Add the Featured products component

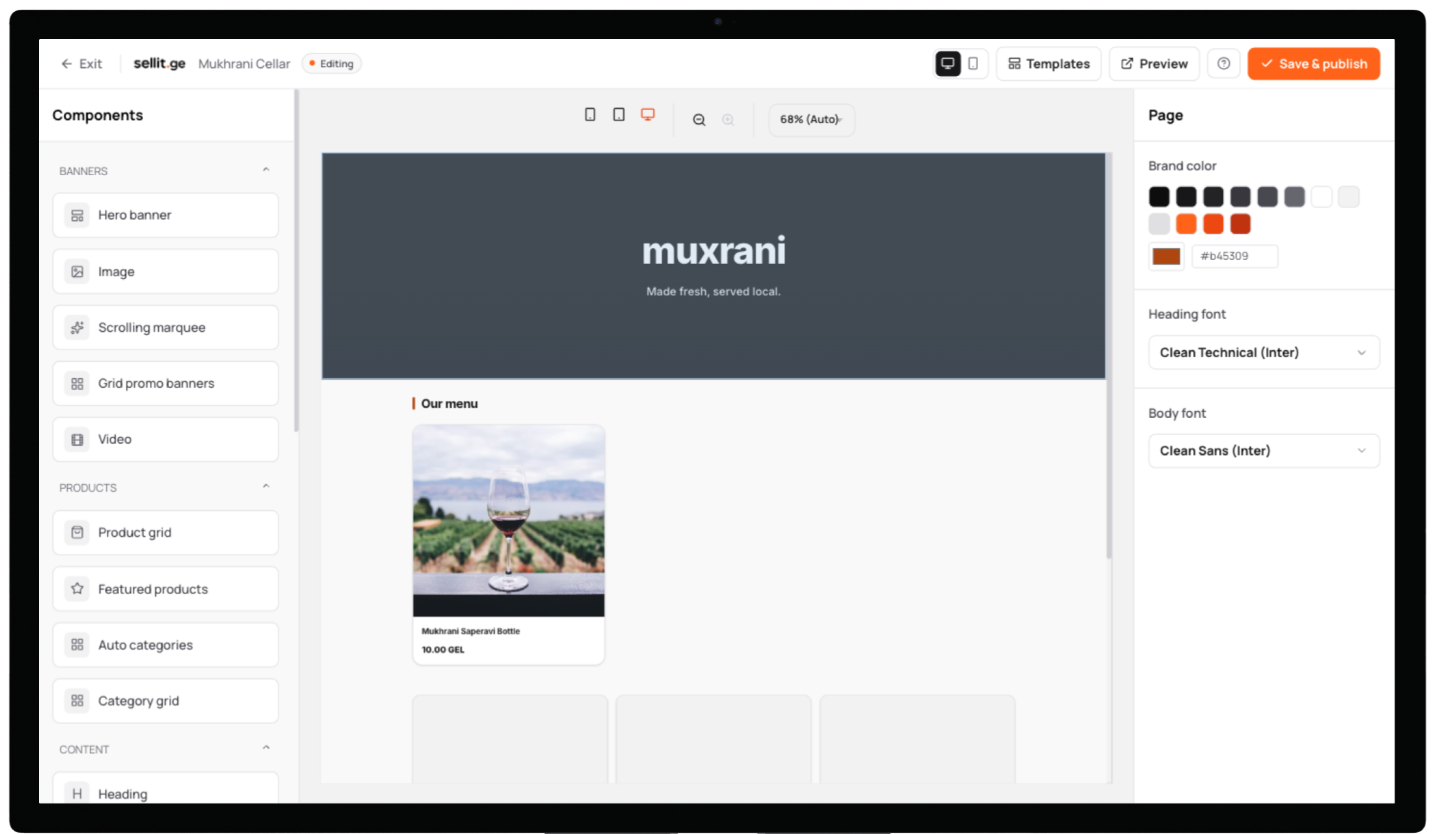pyautogui.click(x=166, y=589)
